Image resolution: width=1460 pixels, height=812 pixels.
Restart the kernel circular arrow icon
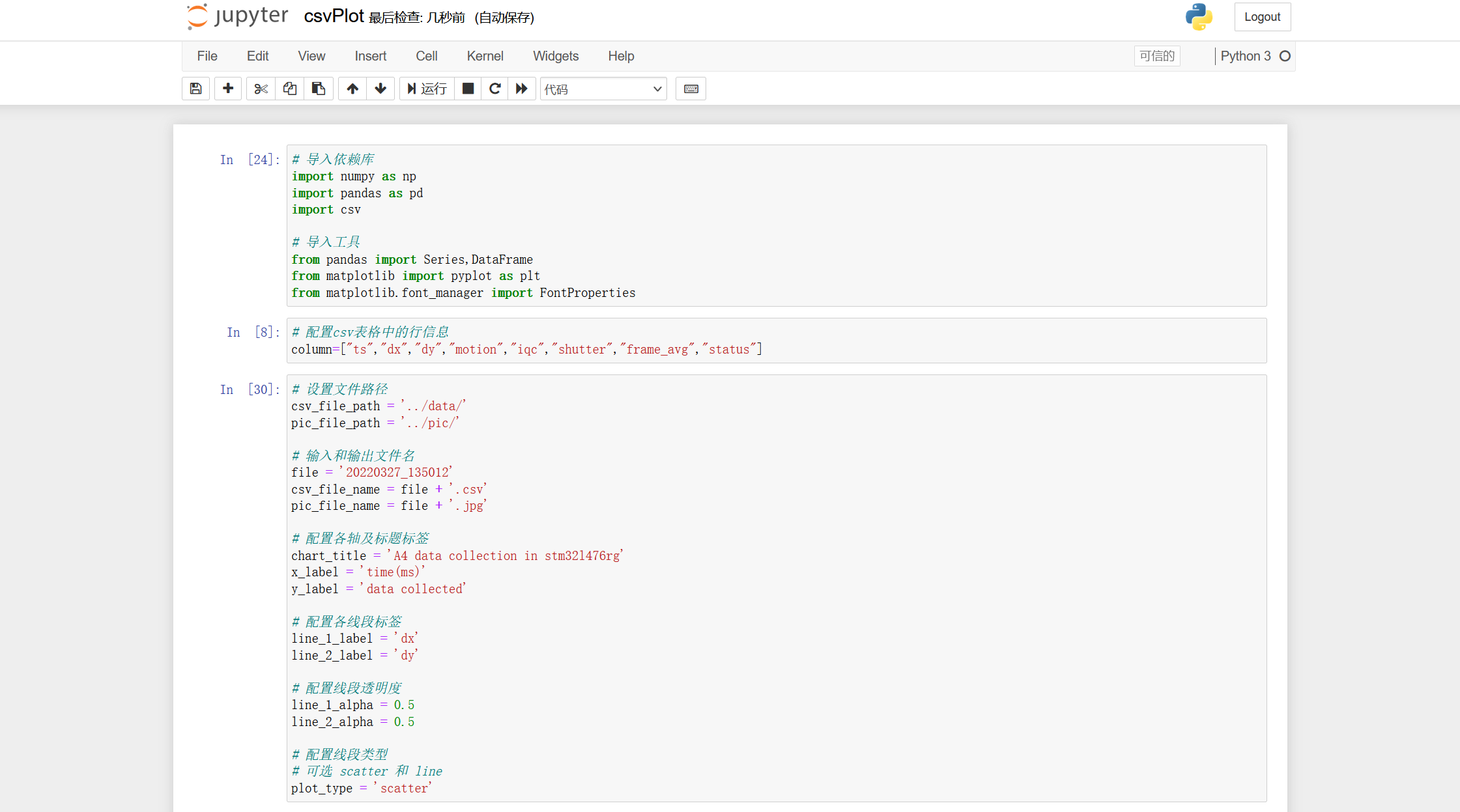coord(495,89)
